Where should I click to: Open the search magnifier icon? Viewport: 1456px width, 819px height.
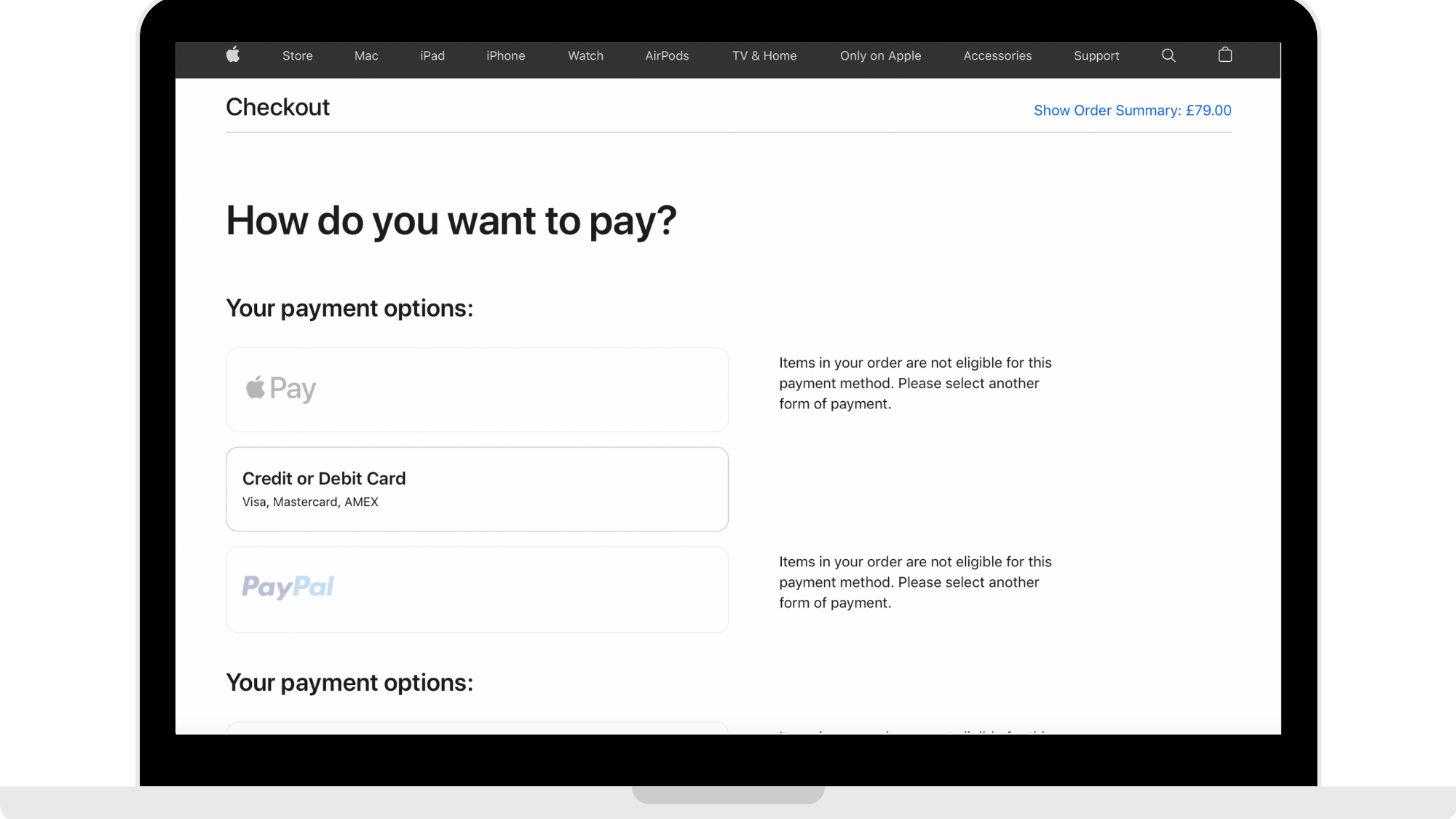pyautogui.click(x=1168, y=55)
